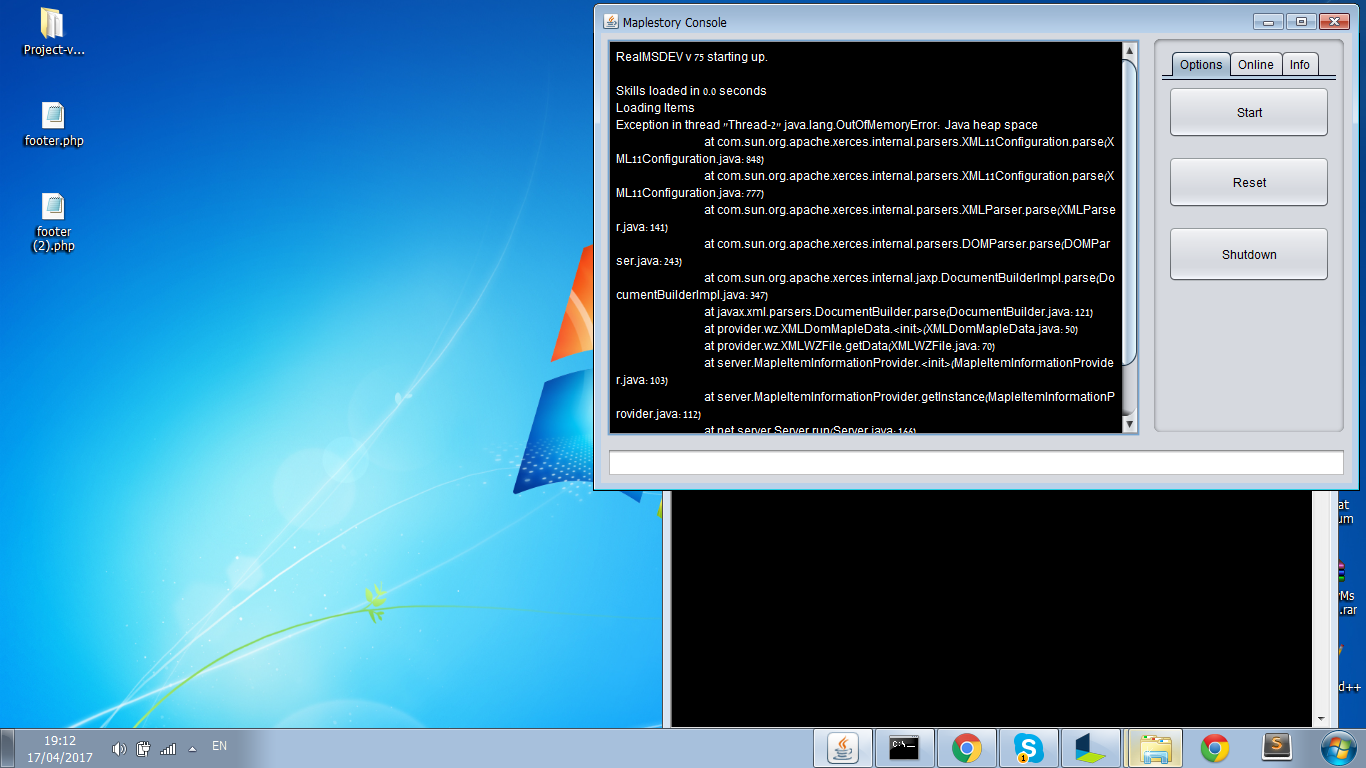This screenshot has height=768, width=1366.
Task: Click the XMLDomMapleData.java:50 stack line
Action: click(891, 328)
